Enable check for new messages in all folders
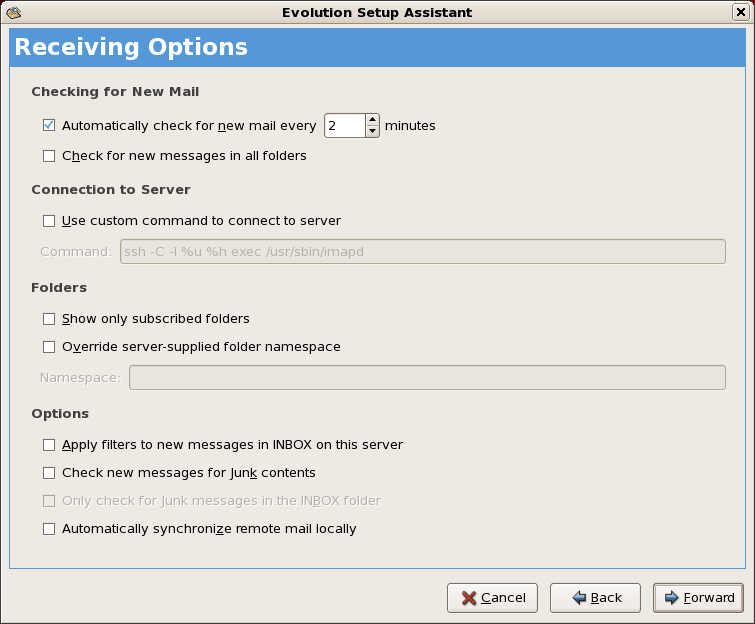The height and width of the screenshot is (624, 755). pyautogui.click(x=49, y=156)
